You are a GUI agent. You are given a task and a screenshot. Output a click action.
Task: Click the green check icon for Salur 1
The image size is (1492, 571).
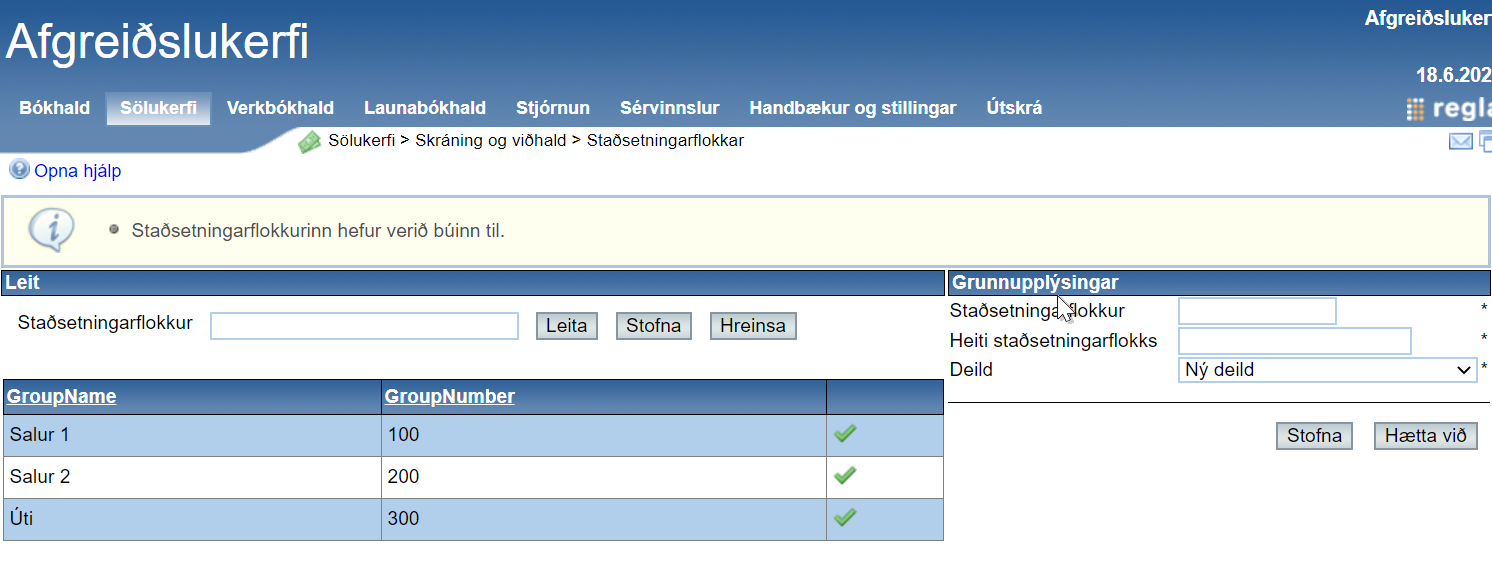click(x=845, y=434)
